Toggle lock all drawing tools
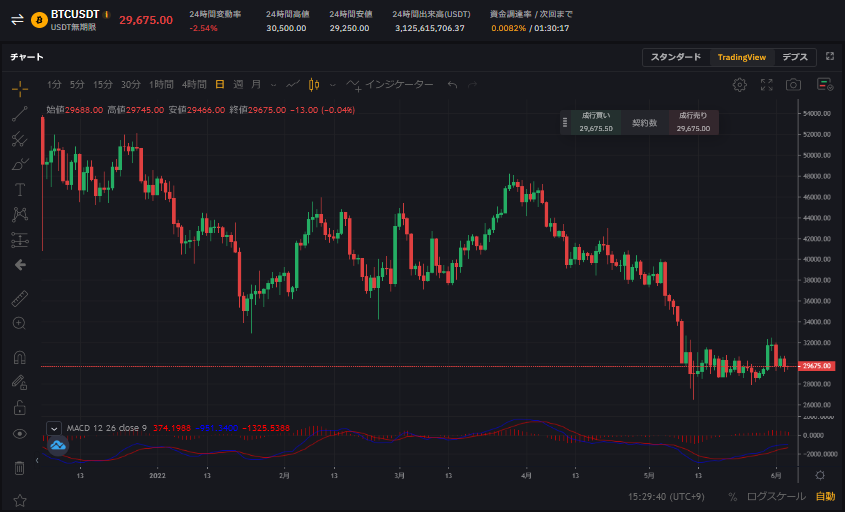The image size is (845, 512). click(x=19, y=407)
